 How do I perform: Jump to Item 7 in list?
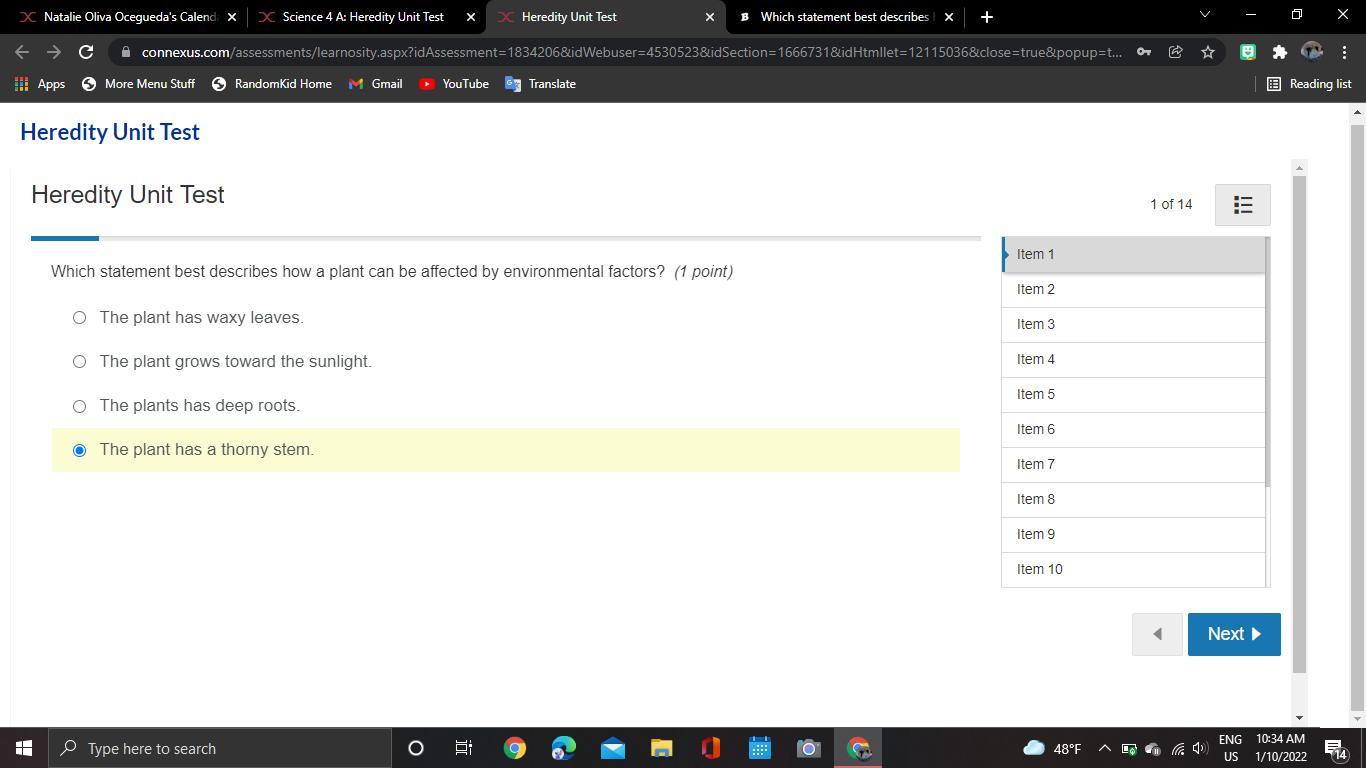pos(1134,465)
